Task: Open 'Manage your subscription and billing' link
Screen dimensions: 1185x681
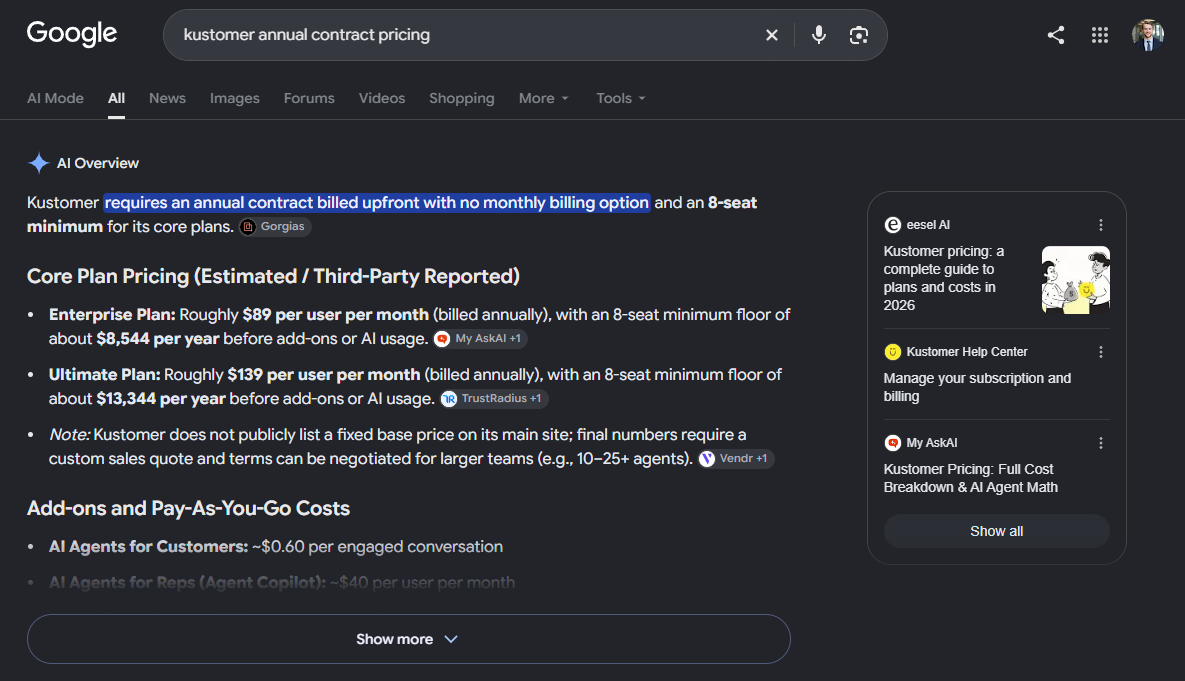Action: click(x=977, y=387)
